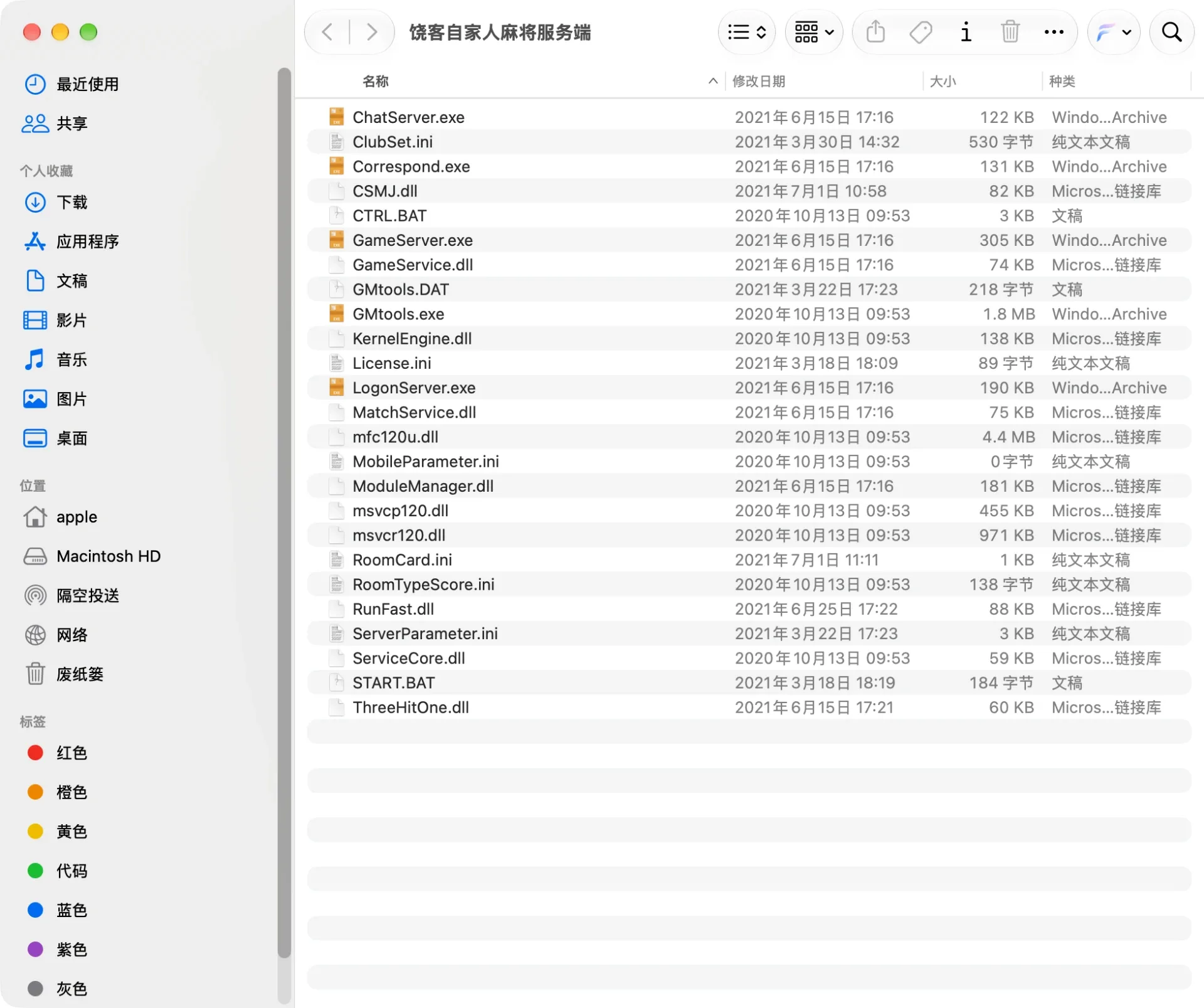This screenshot has height=1008, width=1204.
Task: Sort files by 大小 column
Action: (x=943, y=81)
